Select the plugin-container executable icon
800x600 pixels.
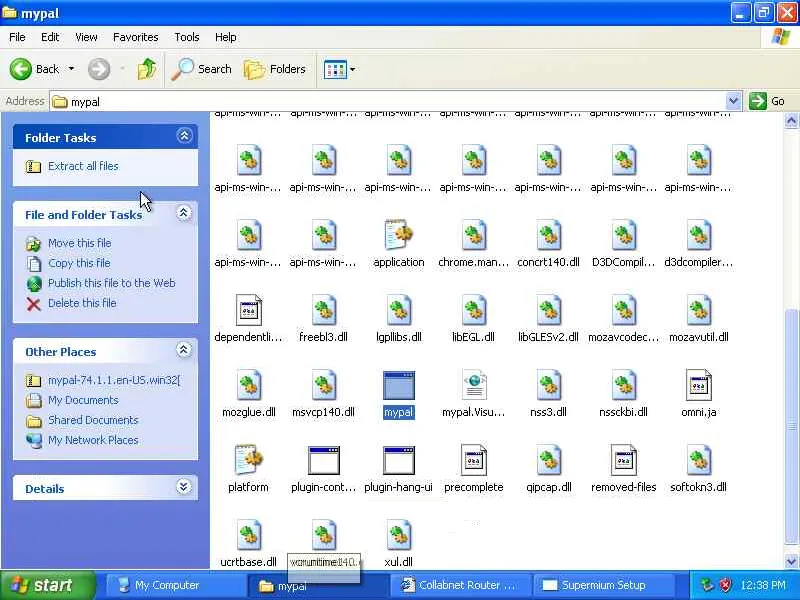point(323,460)
